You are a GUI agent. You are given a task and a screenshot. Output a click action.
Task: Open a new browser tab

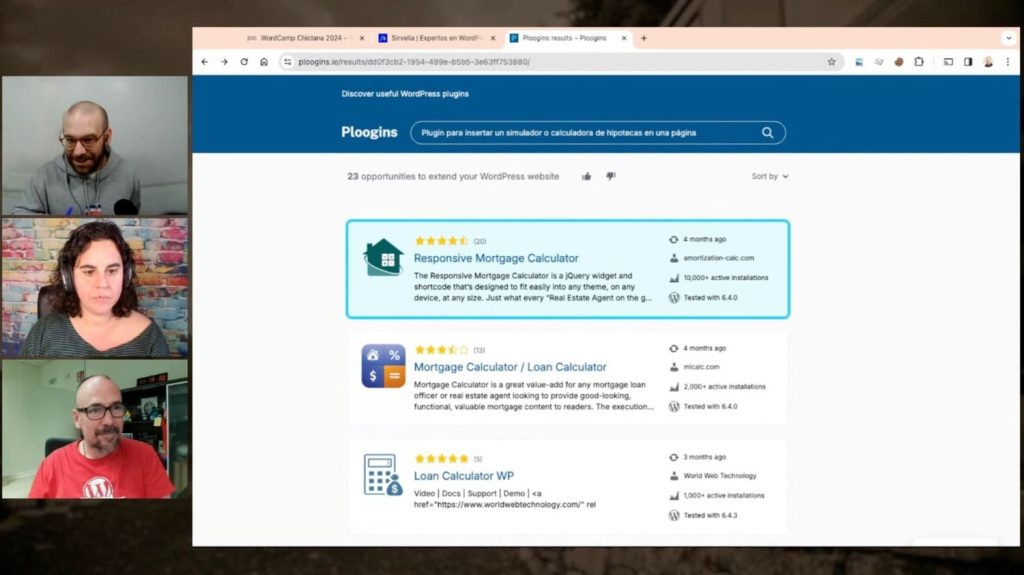[643, 38]
